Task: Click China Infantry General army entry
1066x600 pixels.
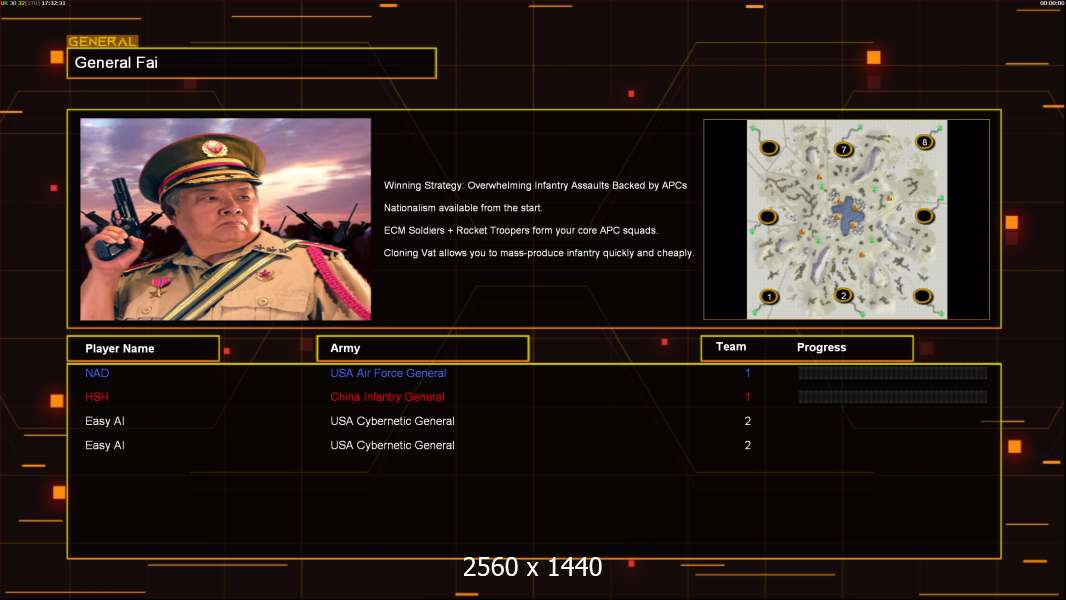Action: pyautogui.click(x=388, y=397)
